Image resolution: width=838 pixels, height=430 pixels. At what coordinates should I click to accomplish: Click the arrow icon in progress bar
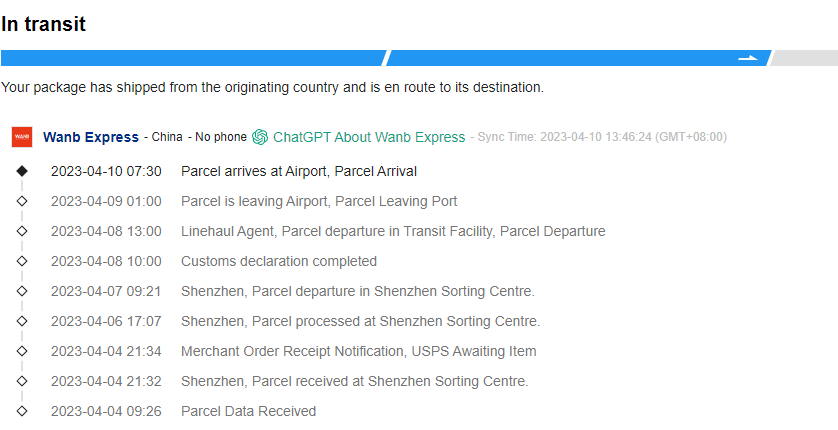point(748,58)
